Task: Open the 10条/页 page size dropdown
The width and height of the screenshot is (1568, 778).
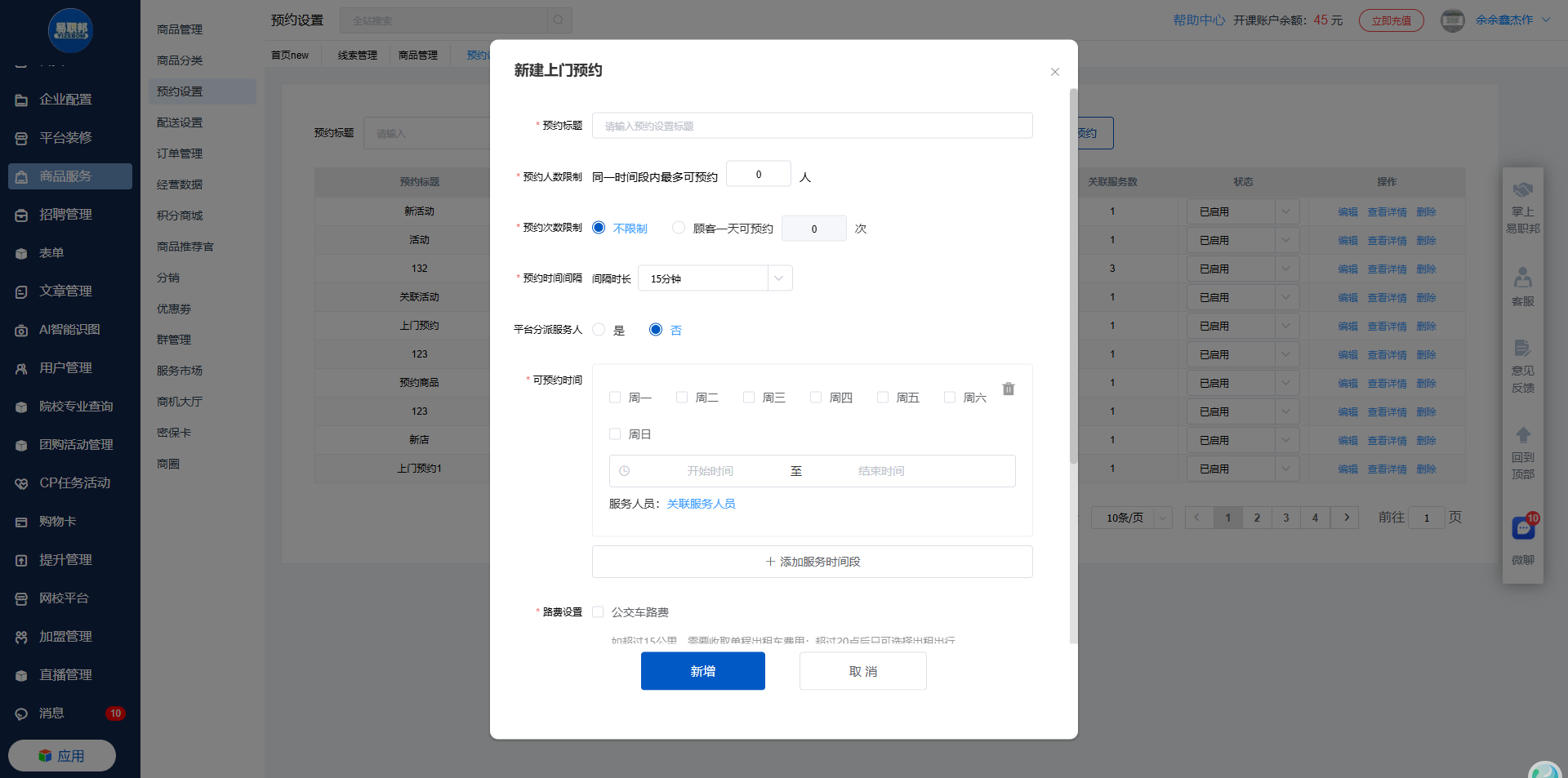Action: pyautogui.click(x=1131, y=518)
